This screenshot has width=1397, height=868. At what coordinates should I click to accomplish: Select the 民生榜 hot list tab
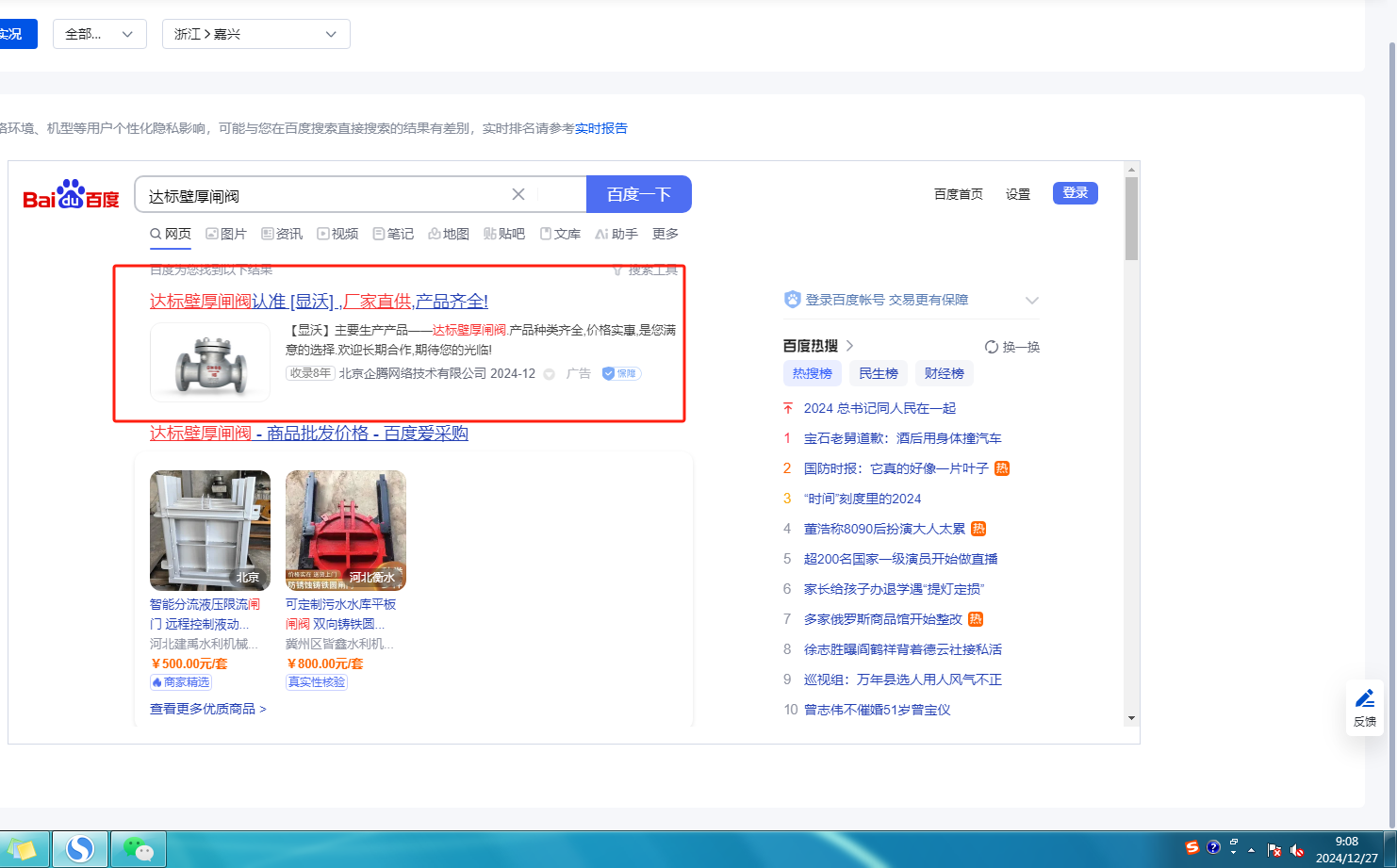tap(878, 373)
